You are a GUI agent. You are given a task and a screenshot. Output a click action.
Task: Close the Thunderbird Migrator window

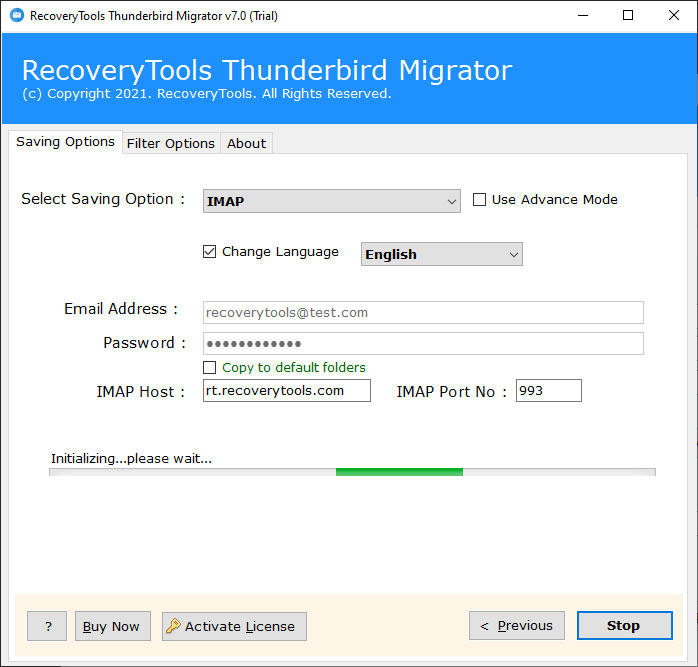[674, 16]
